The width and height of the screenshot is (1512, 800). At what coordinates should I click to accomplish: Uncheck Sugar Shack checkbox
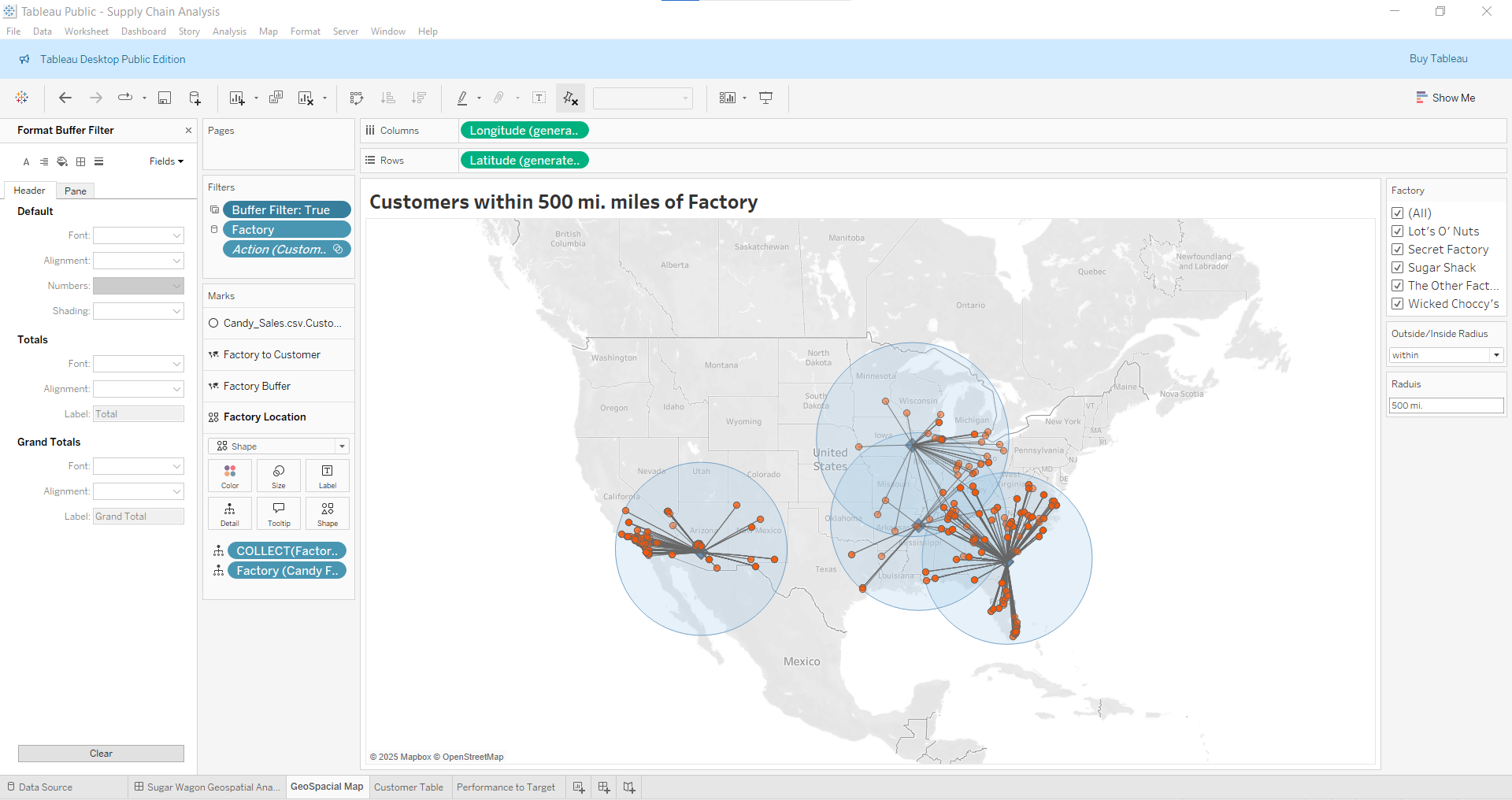click(1398, 268)
